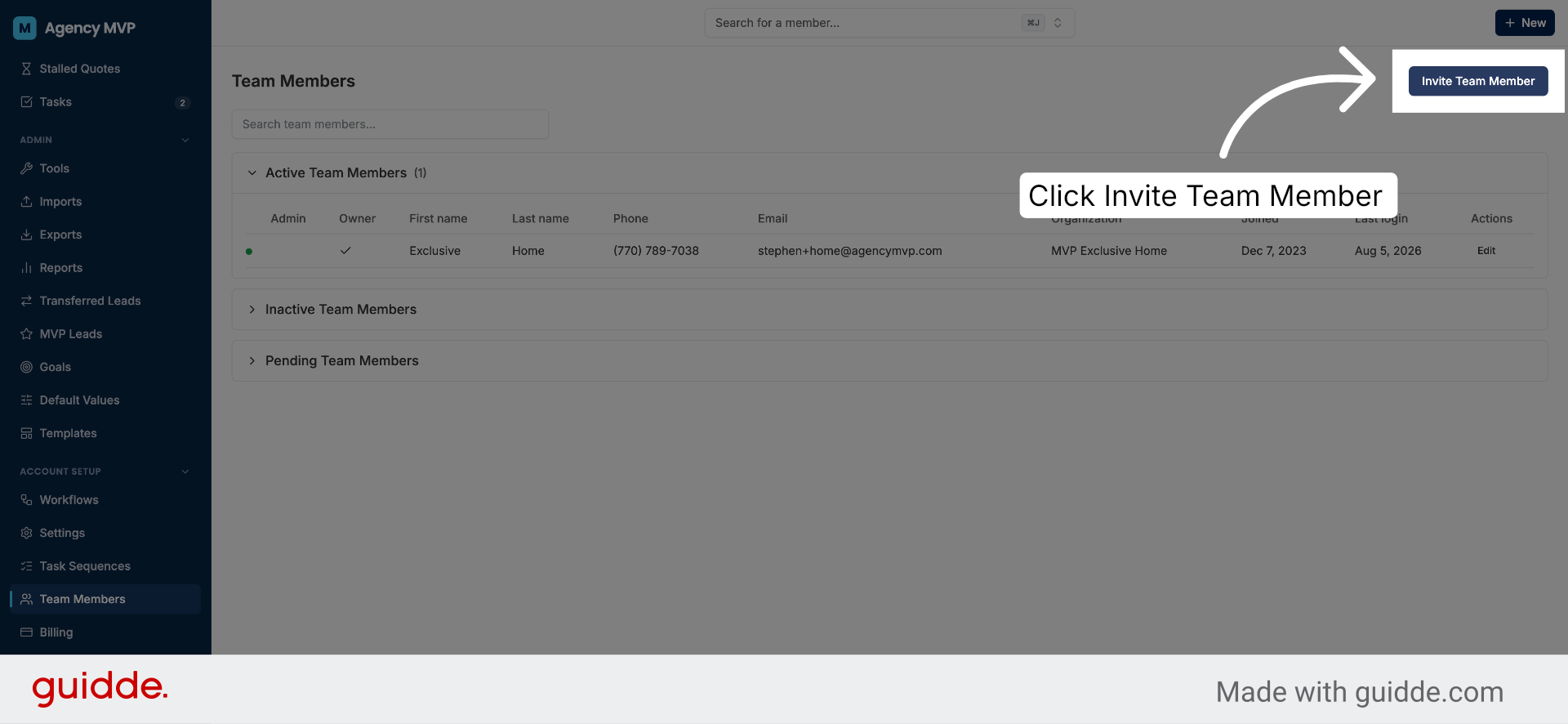
Task: Click the Task Sequences list icon
Action: pos(26,566)
